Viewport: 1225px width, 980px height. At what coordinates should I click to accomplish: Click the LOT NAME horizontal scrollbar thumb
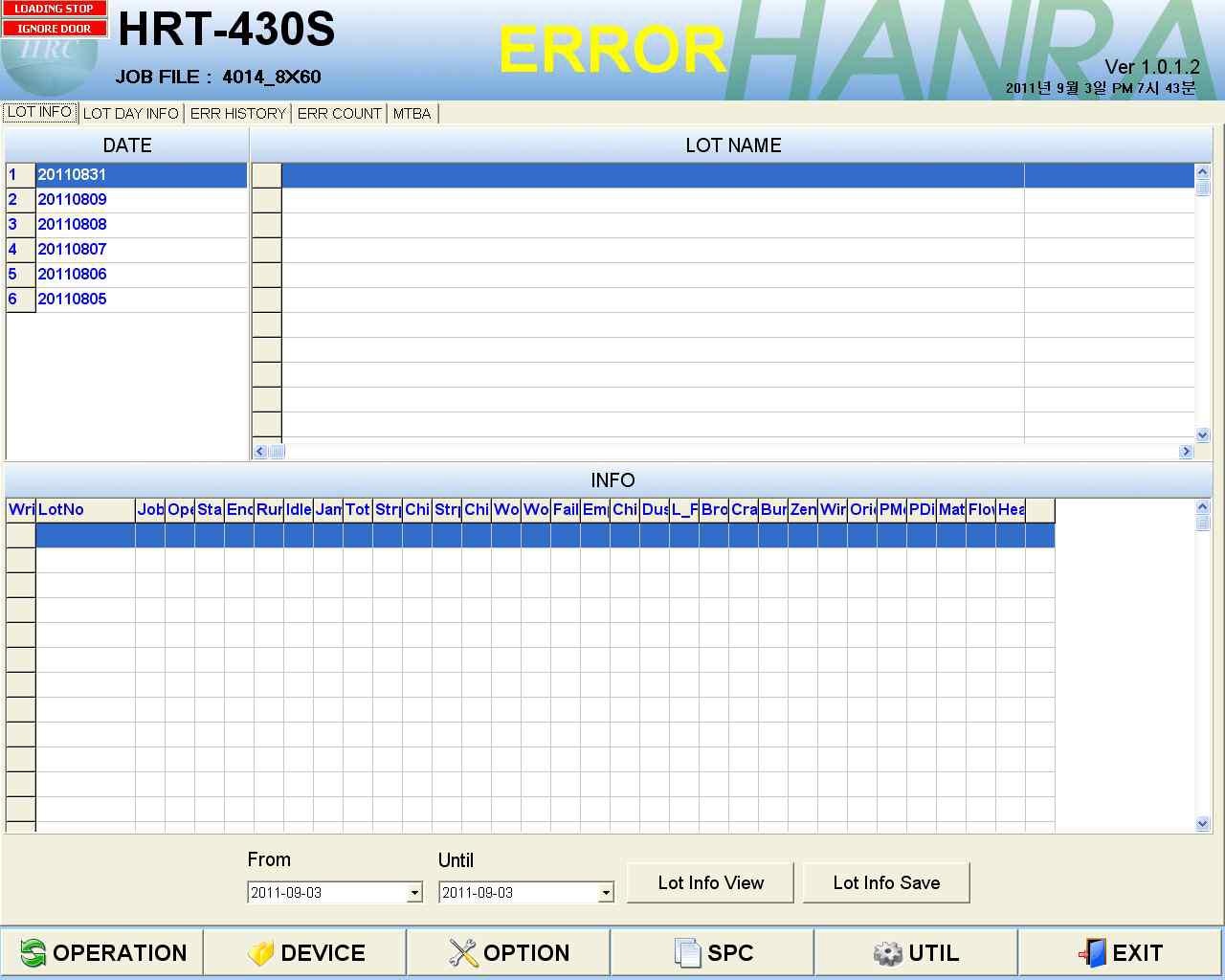point(276,451)
